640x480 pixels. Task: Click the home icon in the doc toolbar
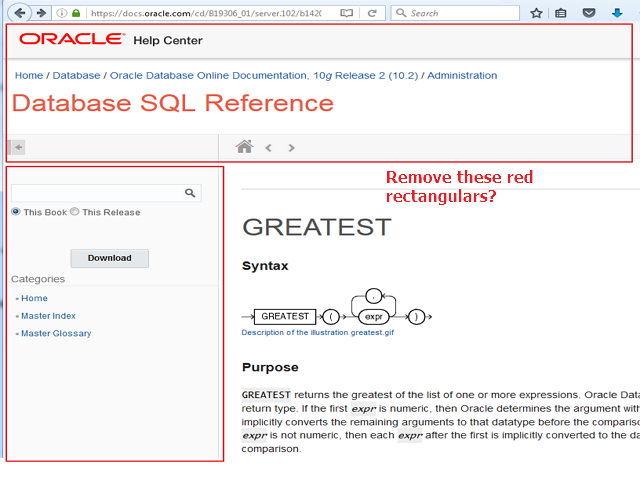click(x=244, y=147)
